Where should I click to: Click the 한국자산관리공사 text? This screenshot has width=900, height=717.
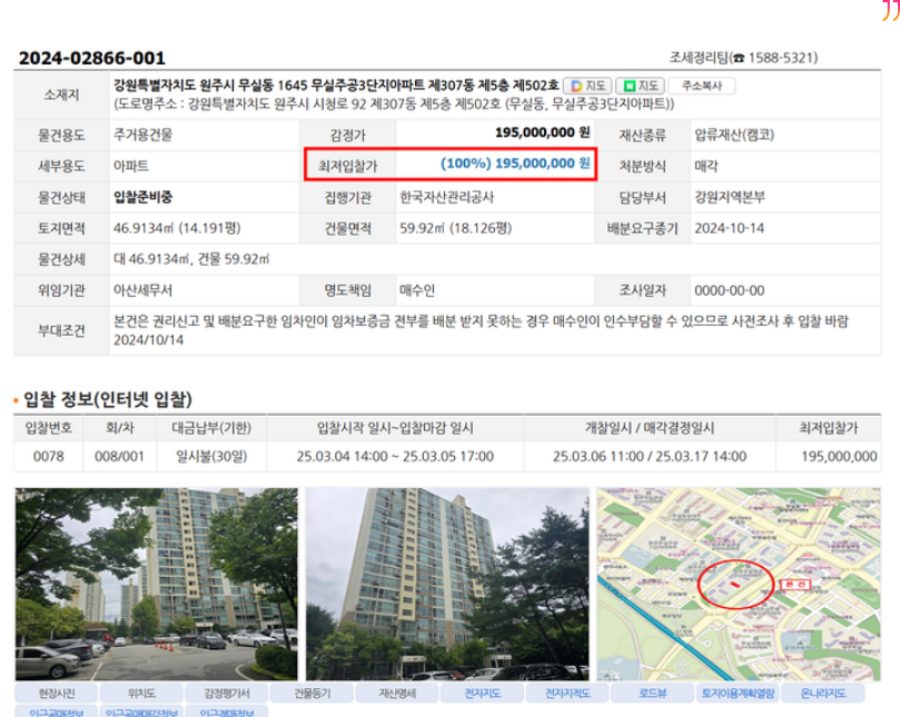447,197
